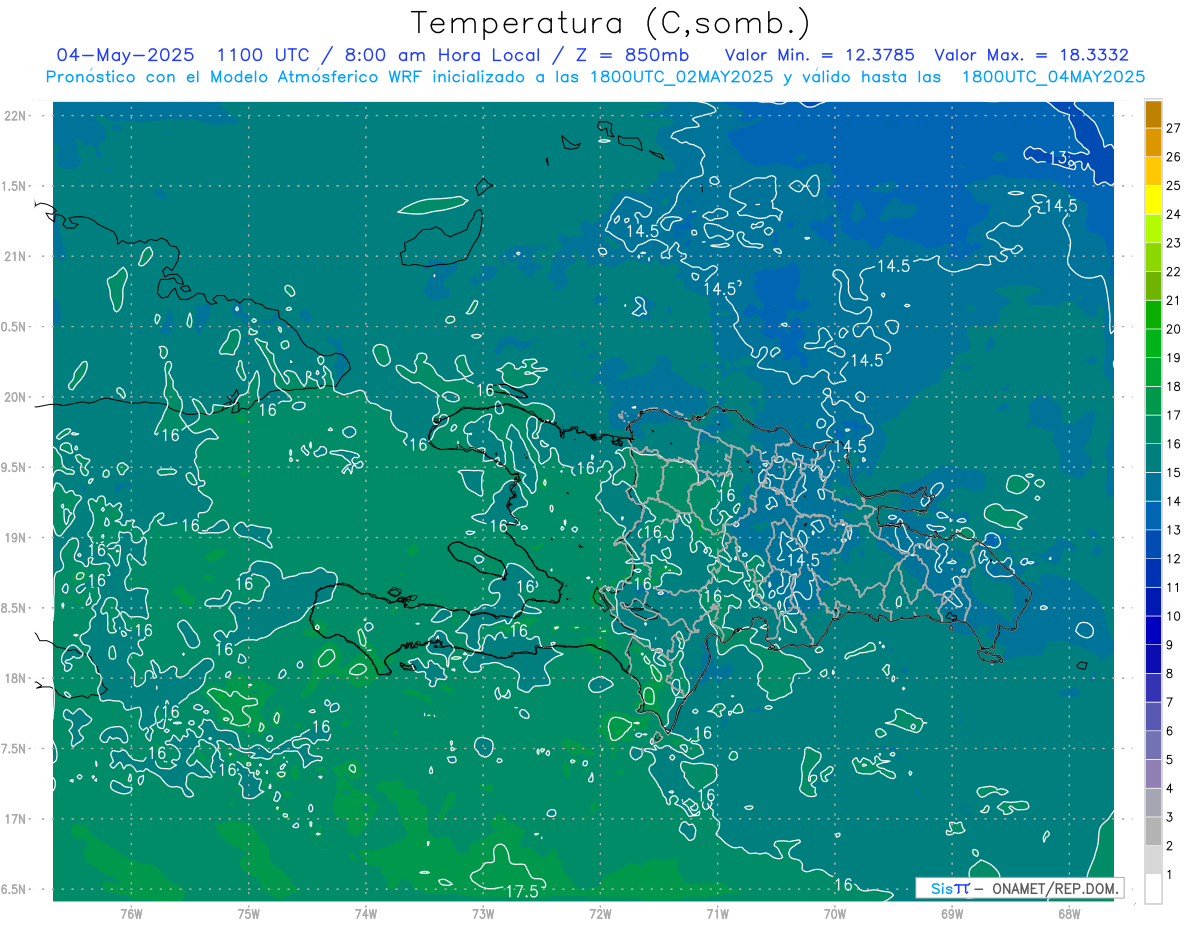Click '8:00 am Hora Local' text
Screen dimensions: 1200x927
point(442,55)
